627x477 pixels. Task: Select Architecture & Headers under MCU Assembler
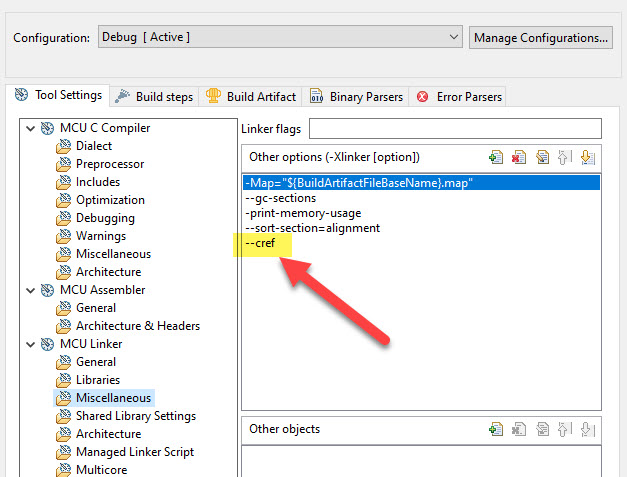tap(137, 326)
